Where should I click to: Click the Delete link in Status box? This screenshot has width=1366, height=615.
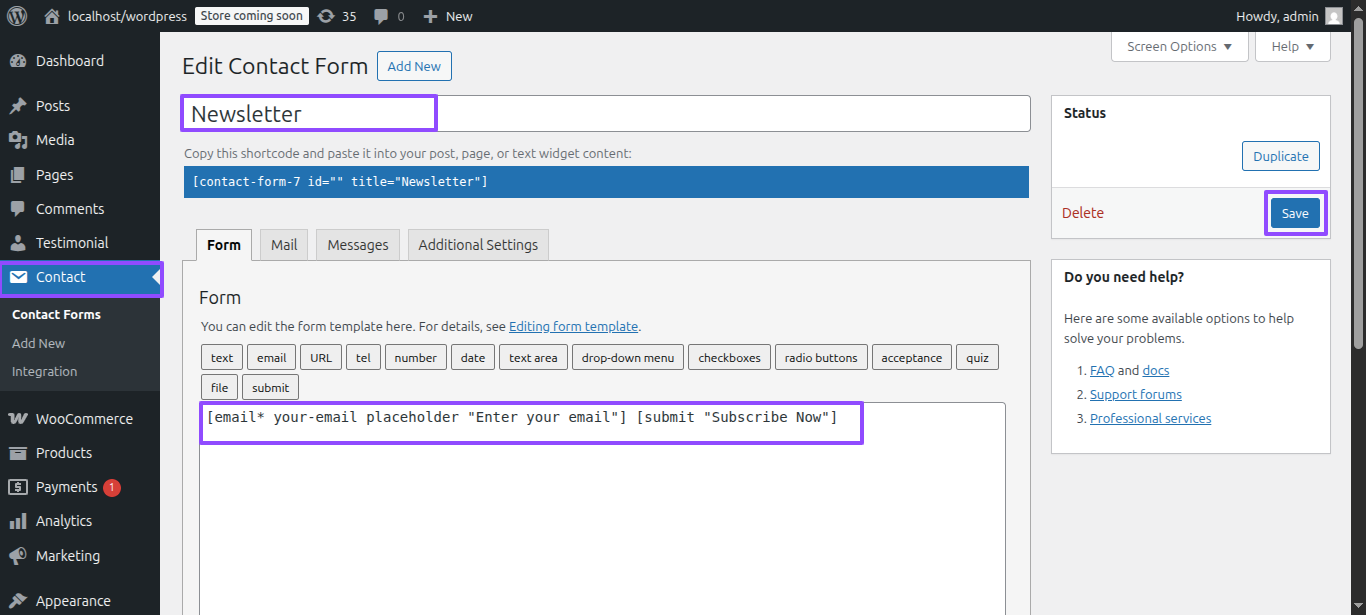tap(1083, 213)
